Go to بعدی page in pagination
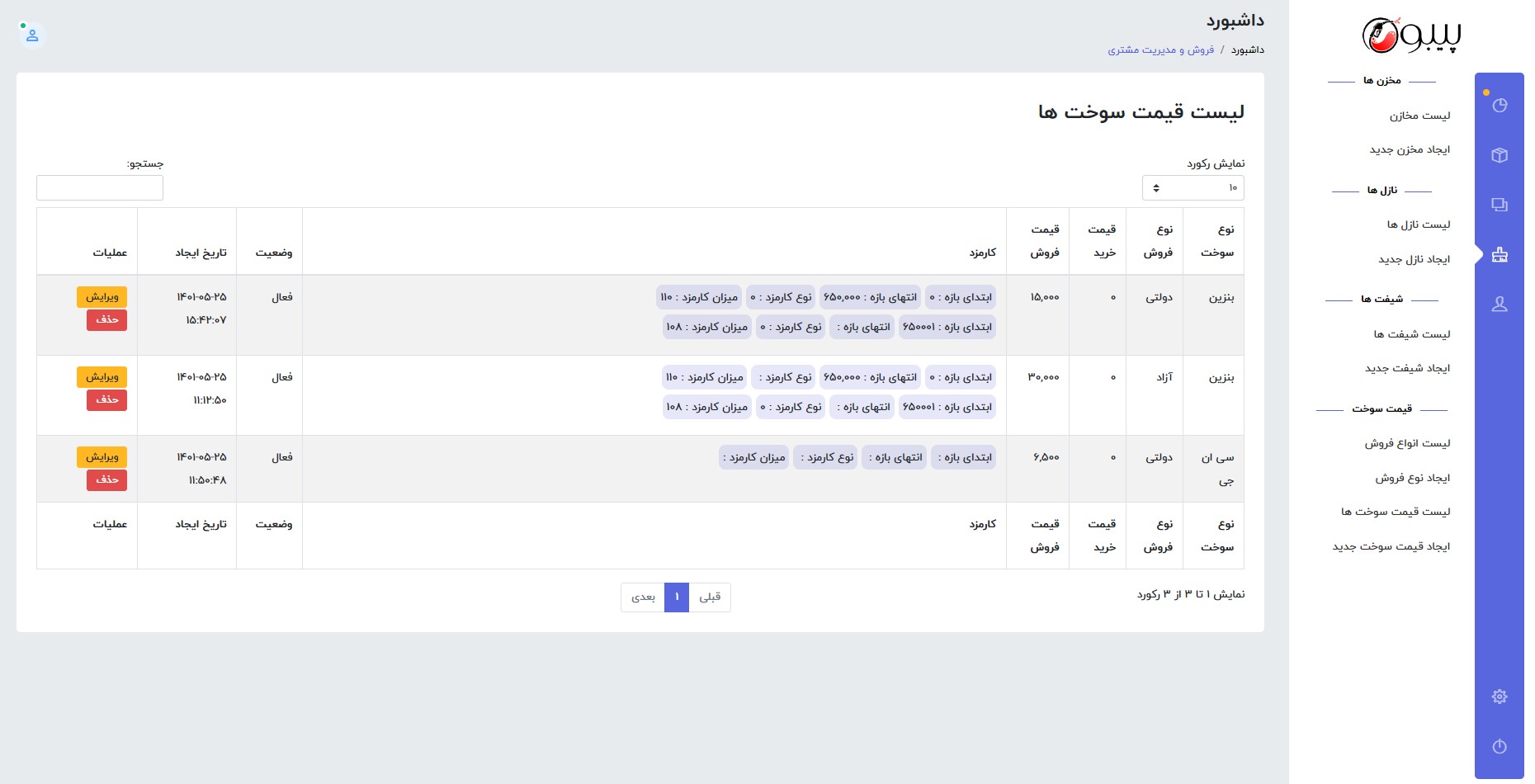 click(x=643, y=597)
